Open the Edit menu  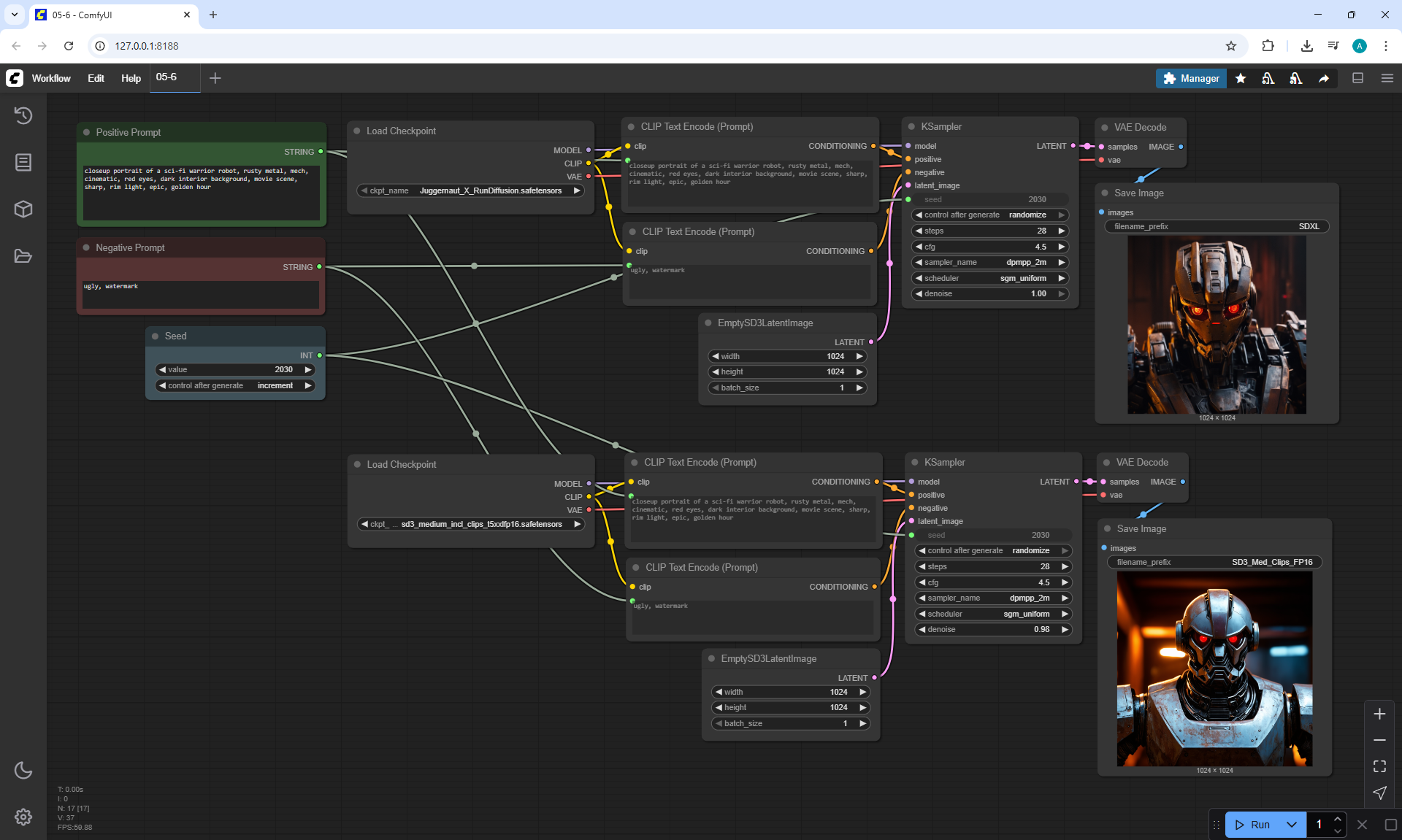click(x=96, y=78)
